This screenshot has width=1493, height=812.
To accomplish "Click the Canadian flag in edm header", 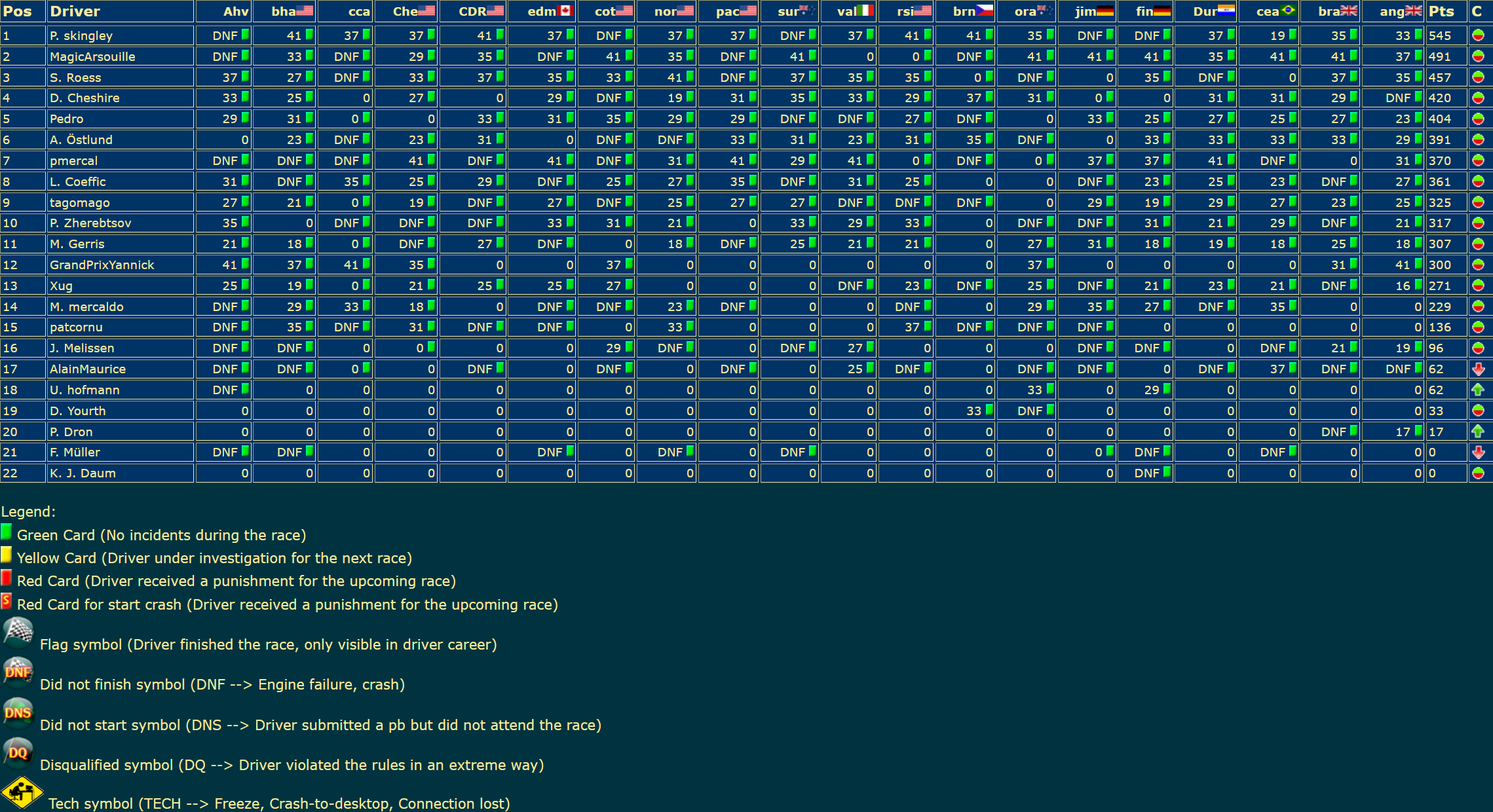I will tap(565, 10).
